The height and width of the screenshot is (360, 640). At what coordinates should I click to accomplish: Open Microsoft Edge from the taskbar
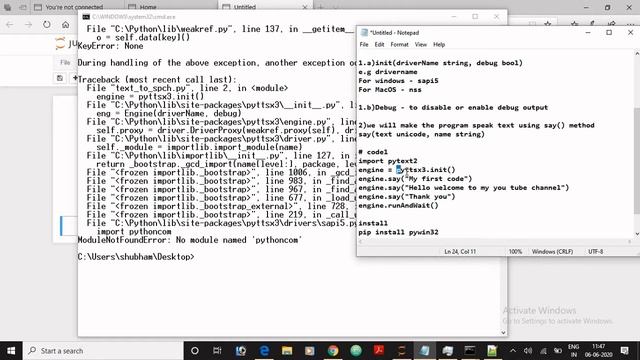(264, 351)
